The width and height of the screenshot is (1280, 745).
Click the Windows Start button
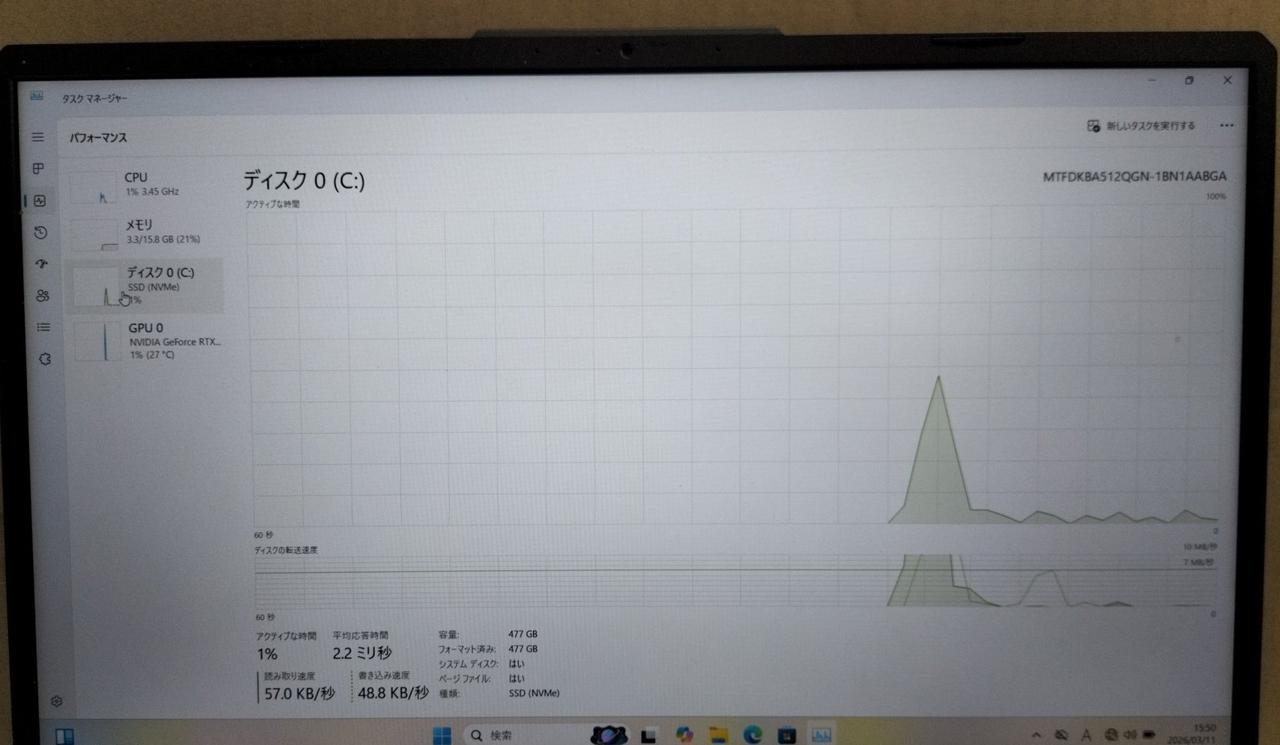[x=441, y=736]
